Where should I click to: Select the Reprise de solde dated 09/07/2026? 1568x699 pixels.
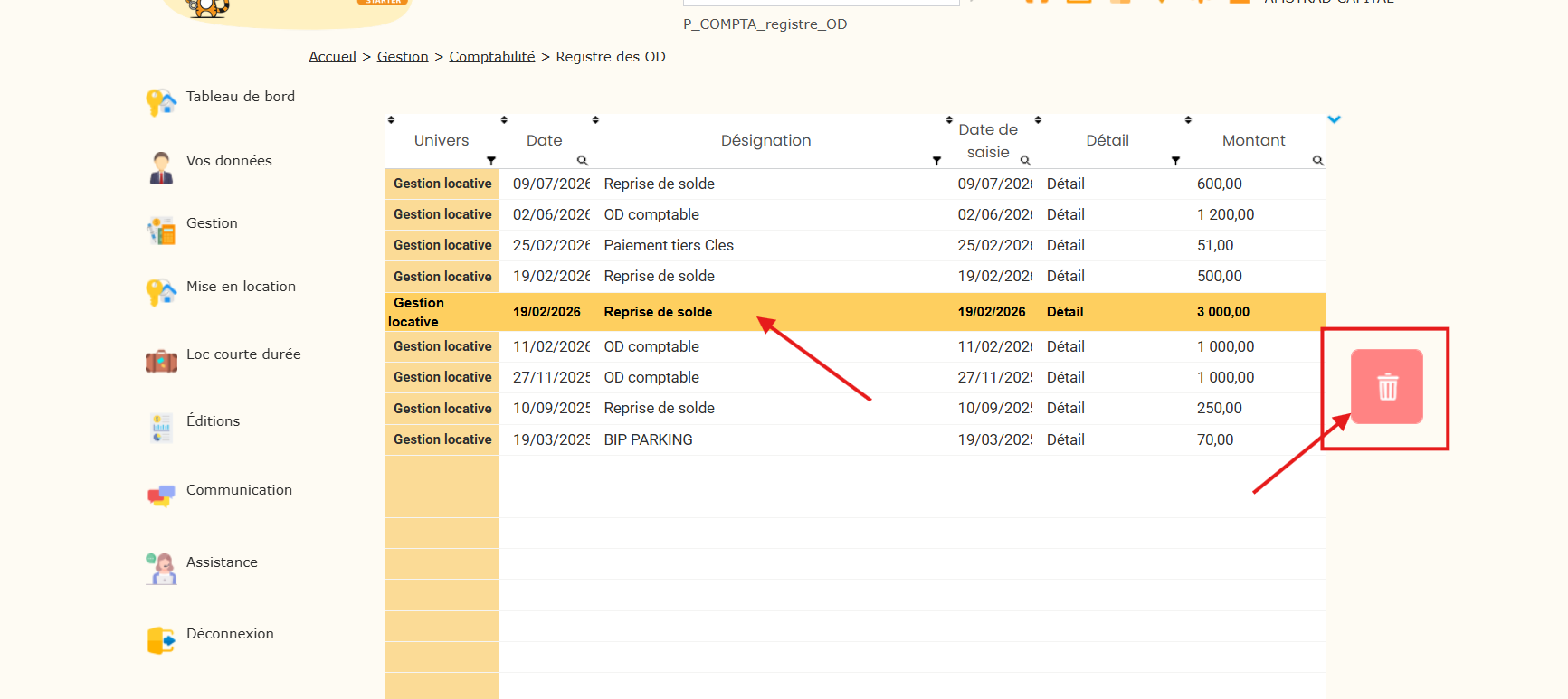(660, 184)
